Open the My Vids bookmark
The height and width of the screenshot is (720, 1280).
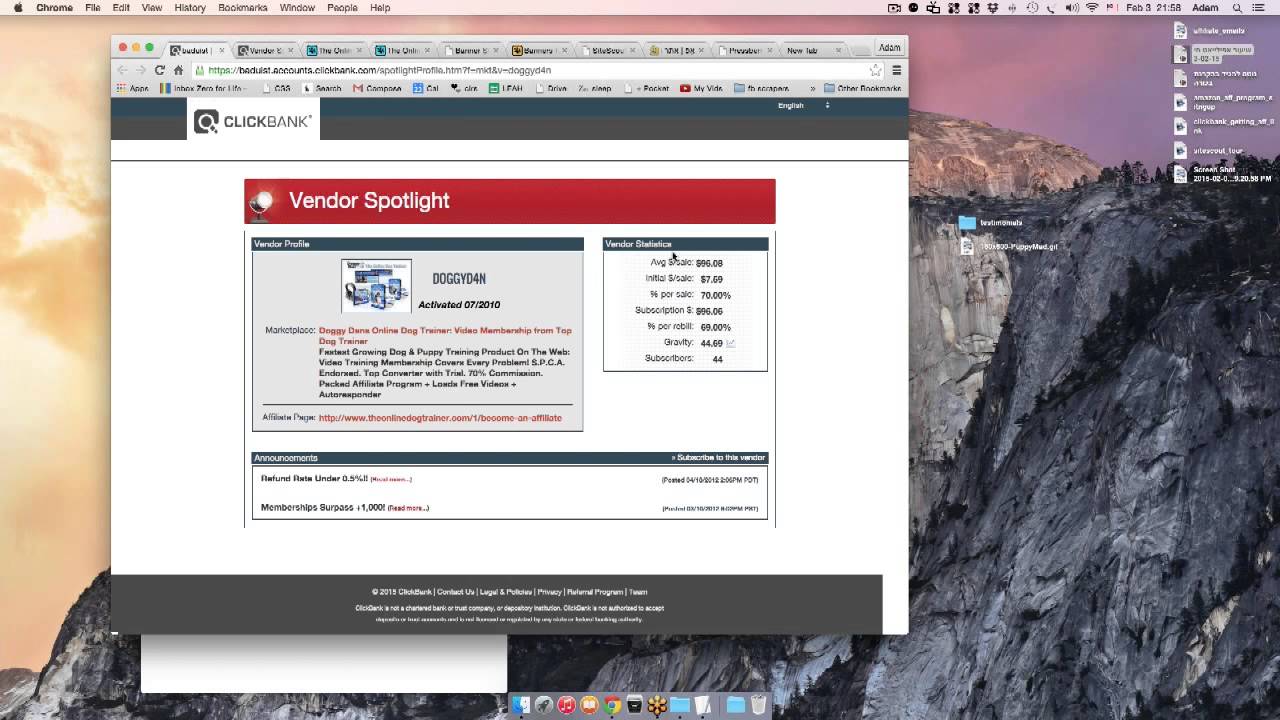(701, 88)
